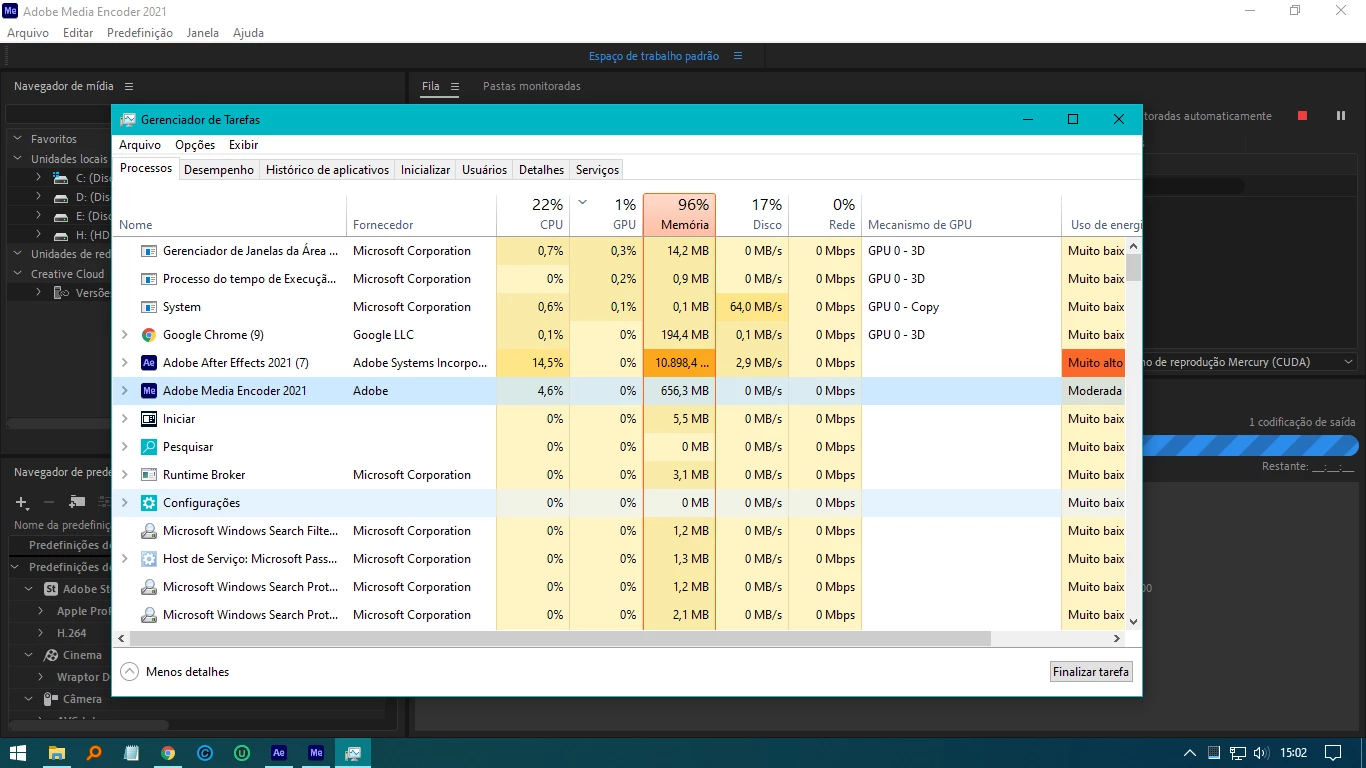Collapse Task Manager with Menos detalhes
Viewport: 1366px width, 768px height.
click(x=175, y=672)
